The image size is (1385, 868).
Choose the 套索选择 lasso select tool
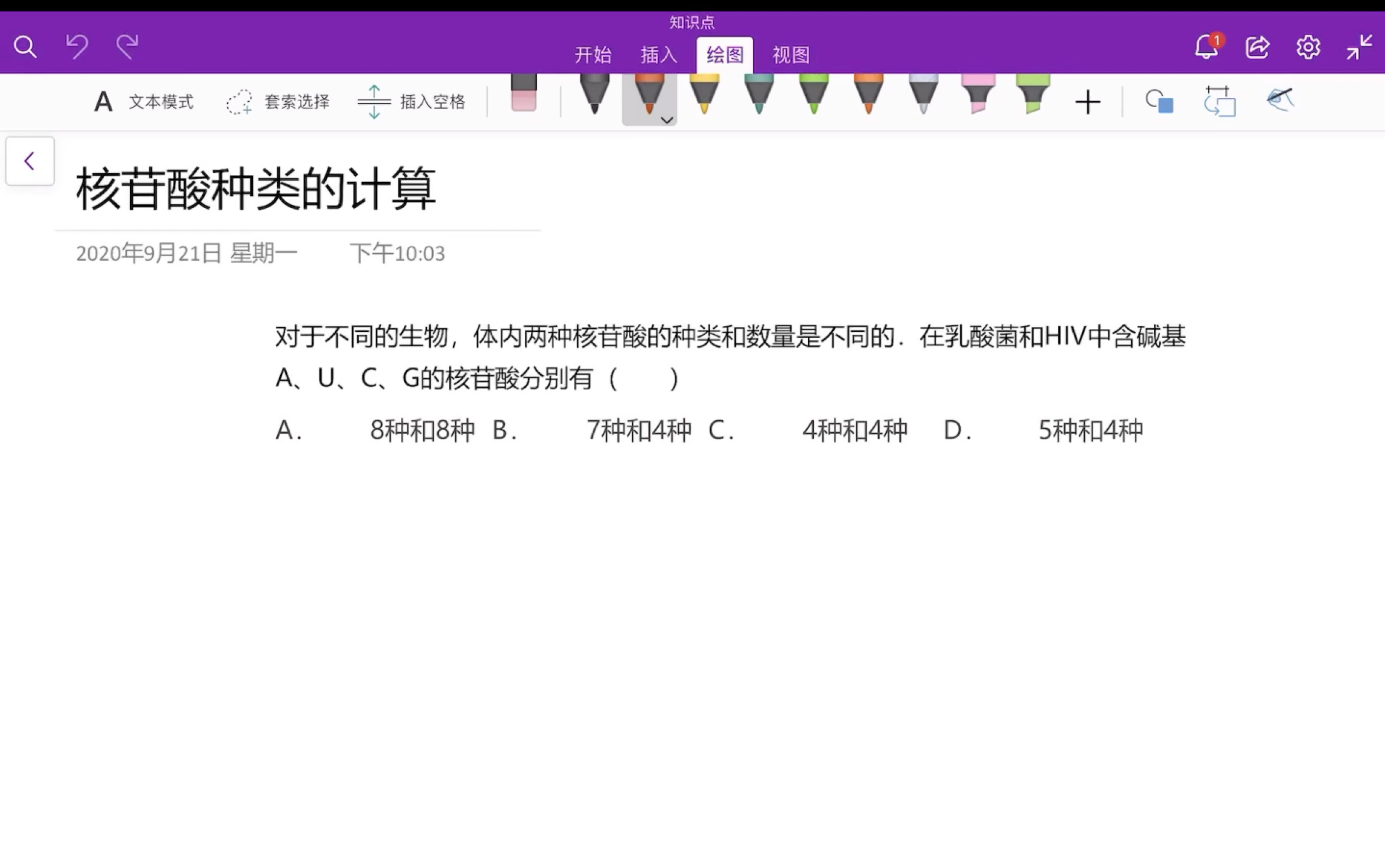278,102
